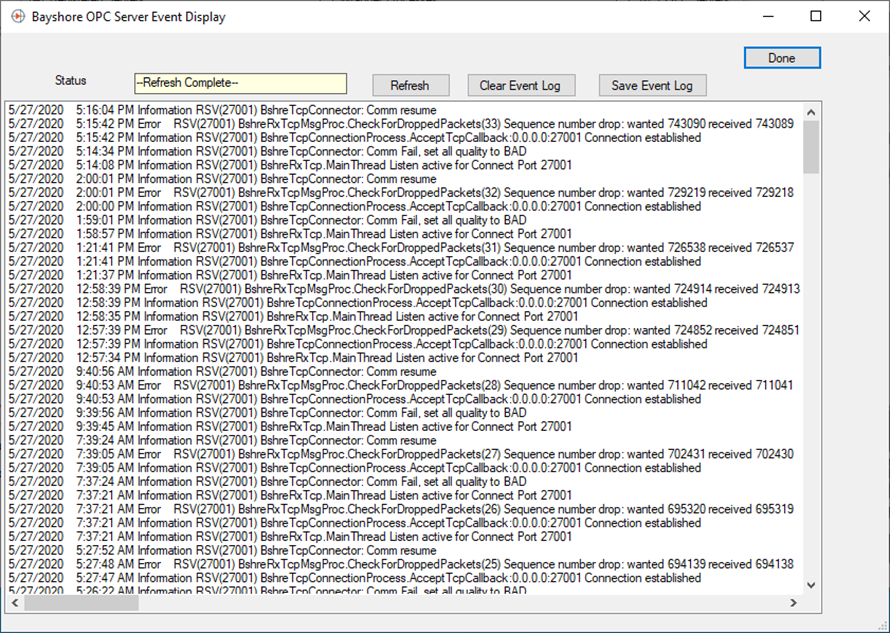Maximize the Event Display window

pos(816,16)
